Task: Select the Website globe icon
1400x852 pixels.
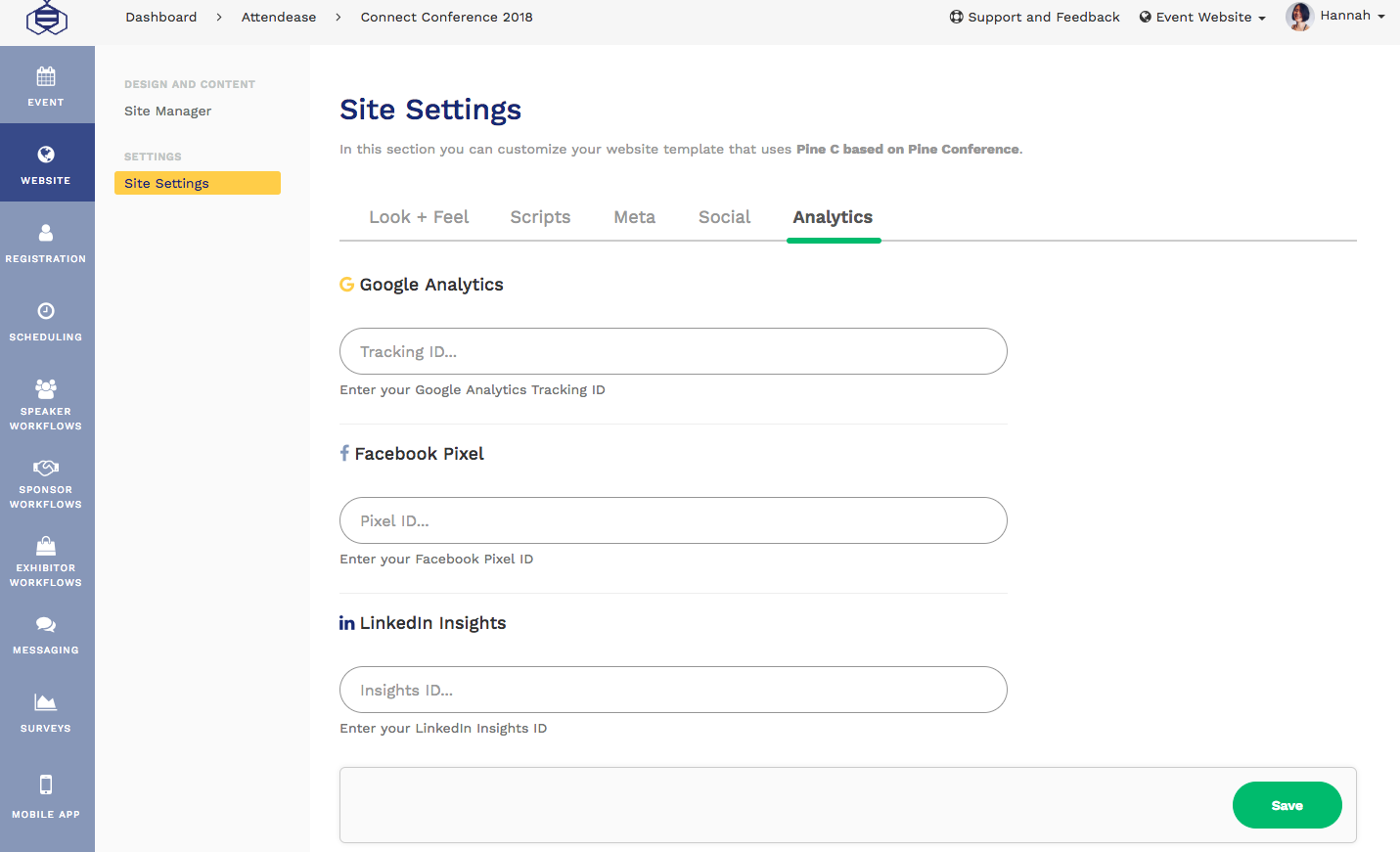Action: (46, 155)
